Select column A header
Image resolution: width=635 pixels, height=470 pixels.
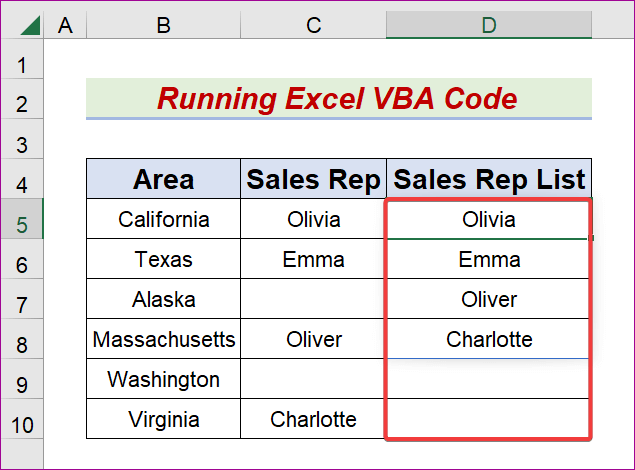coord(66,25)
